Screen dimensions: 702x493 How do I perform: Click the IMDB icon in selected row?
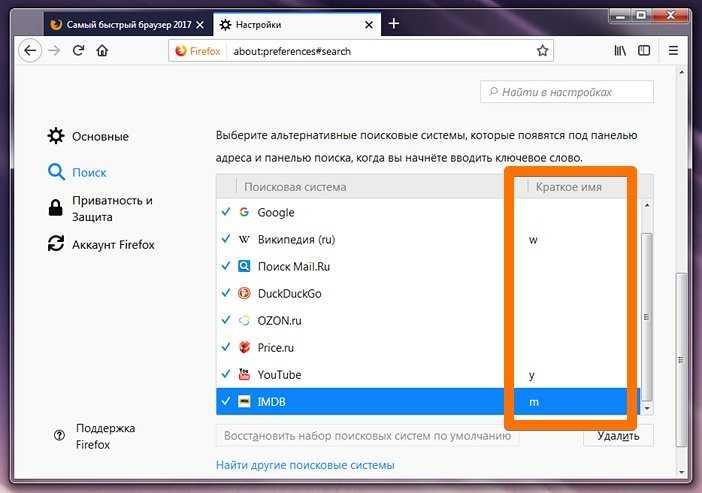pos(244,401)
